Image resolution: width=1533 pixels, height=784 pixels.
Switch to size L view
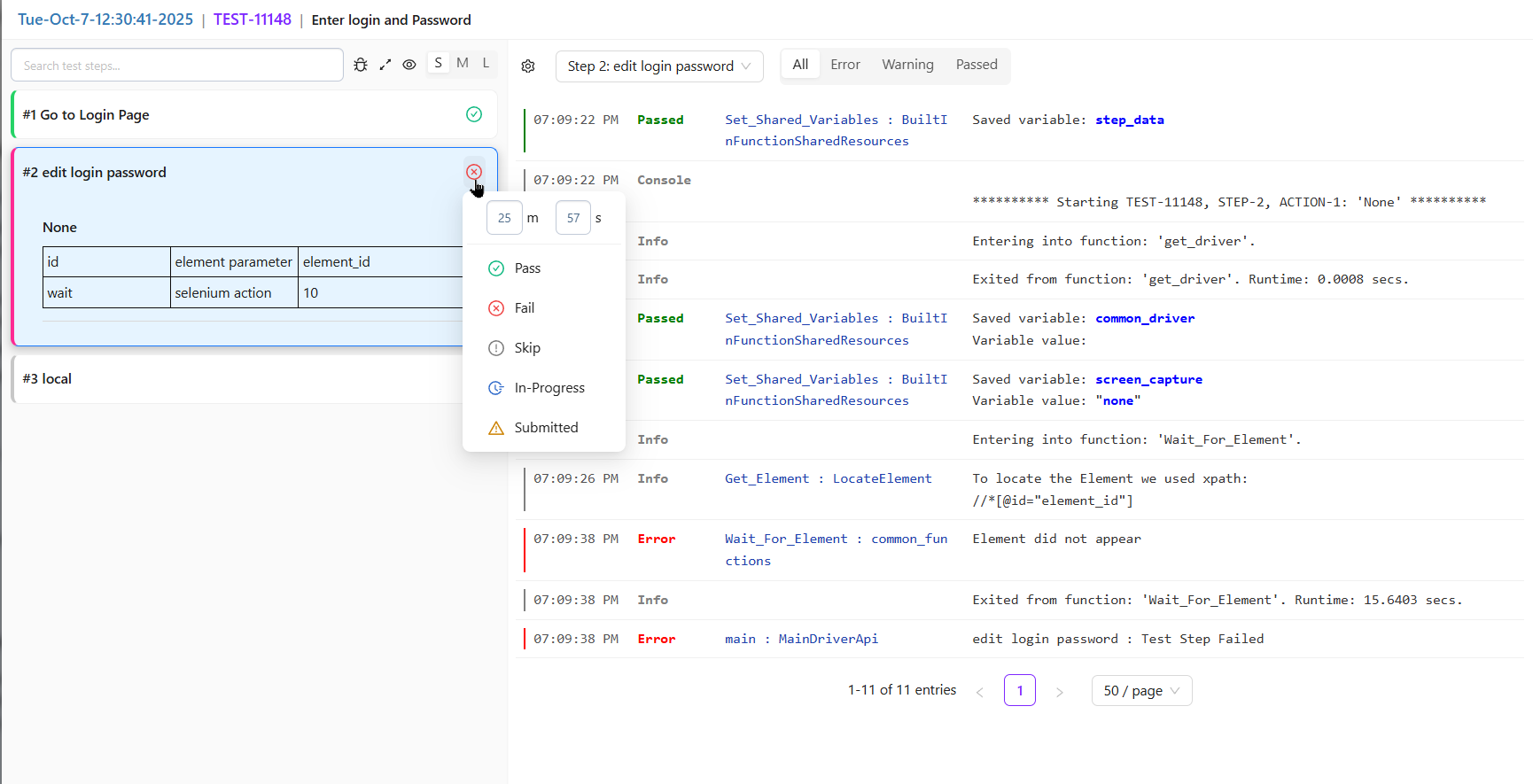[486, 63]
